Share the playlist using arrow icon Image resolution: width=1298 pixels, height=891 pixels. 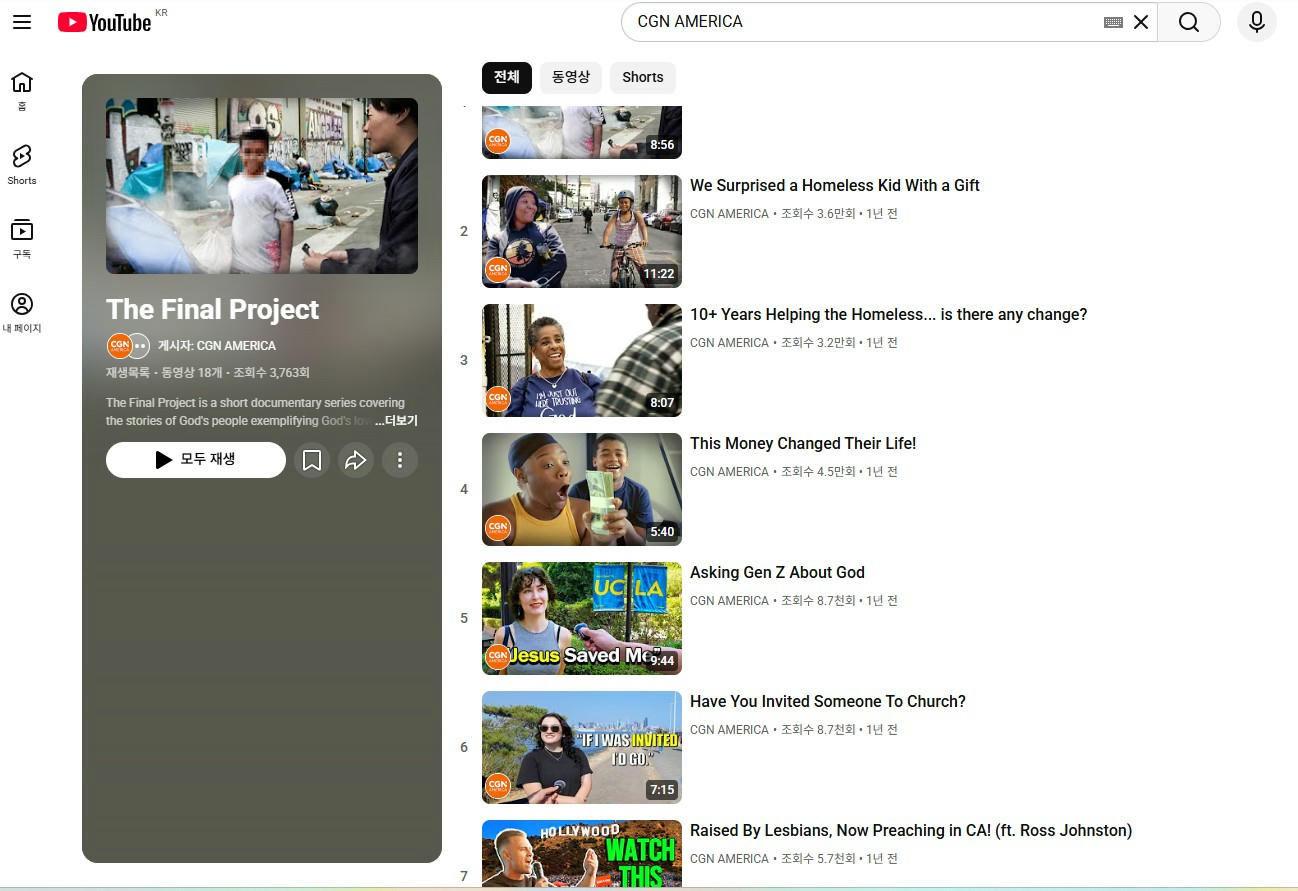356,460
